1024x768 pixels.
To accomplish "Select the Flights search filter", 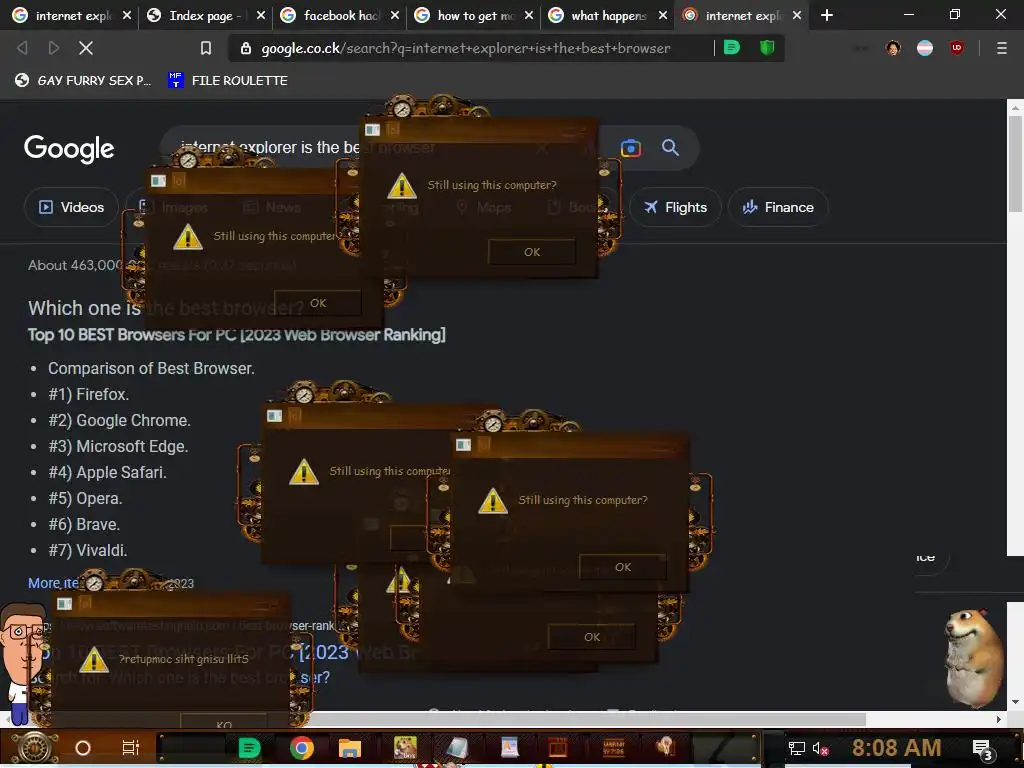I will 675,207.
